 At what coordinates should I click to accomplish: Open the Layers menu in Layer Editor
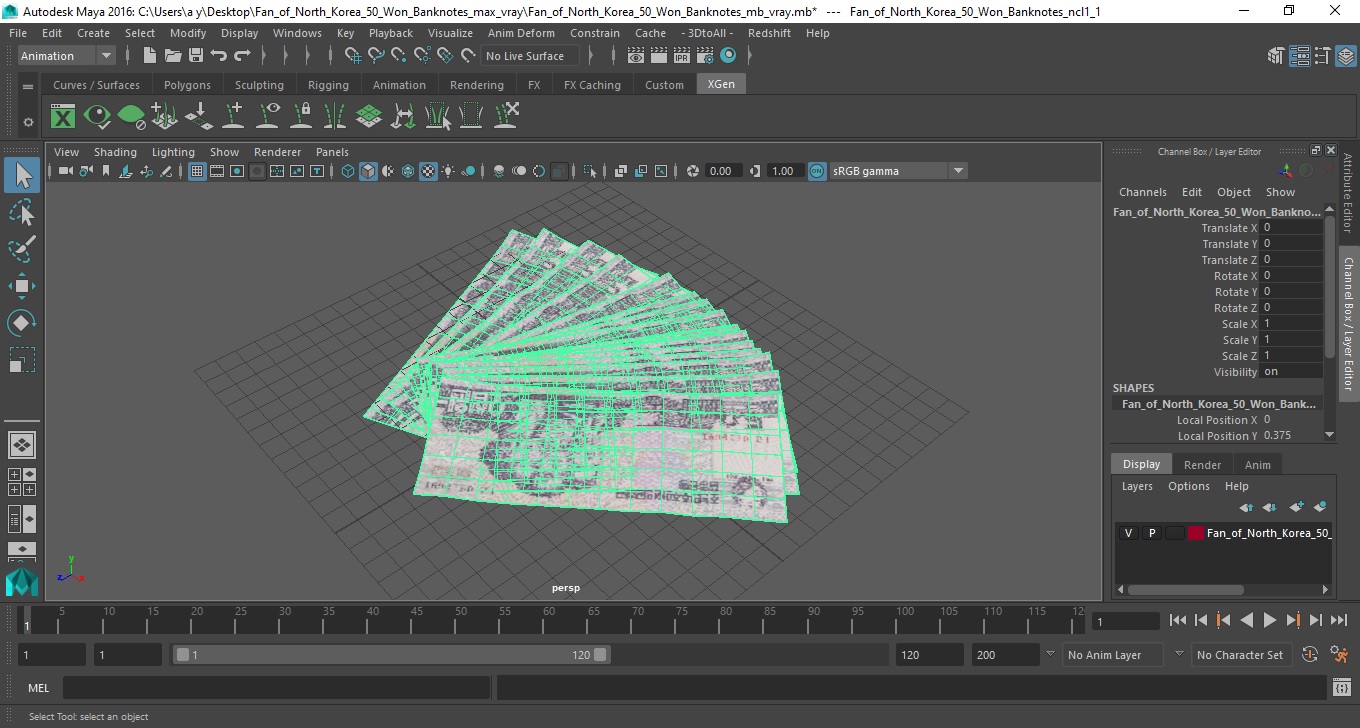[x=1137, y=486]
